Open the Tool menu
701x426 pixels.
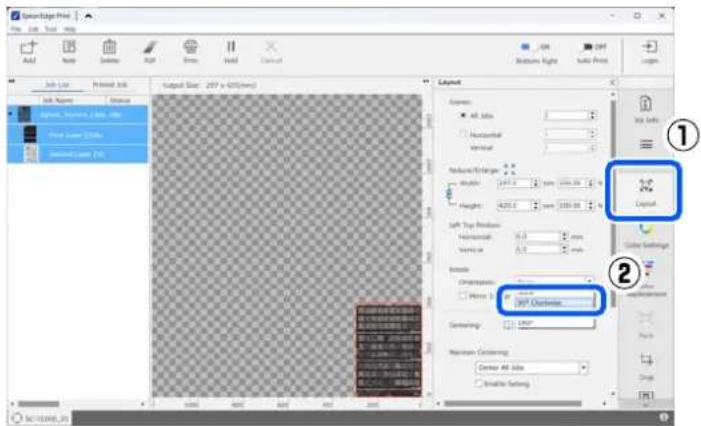(51, 29)
